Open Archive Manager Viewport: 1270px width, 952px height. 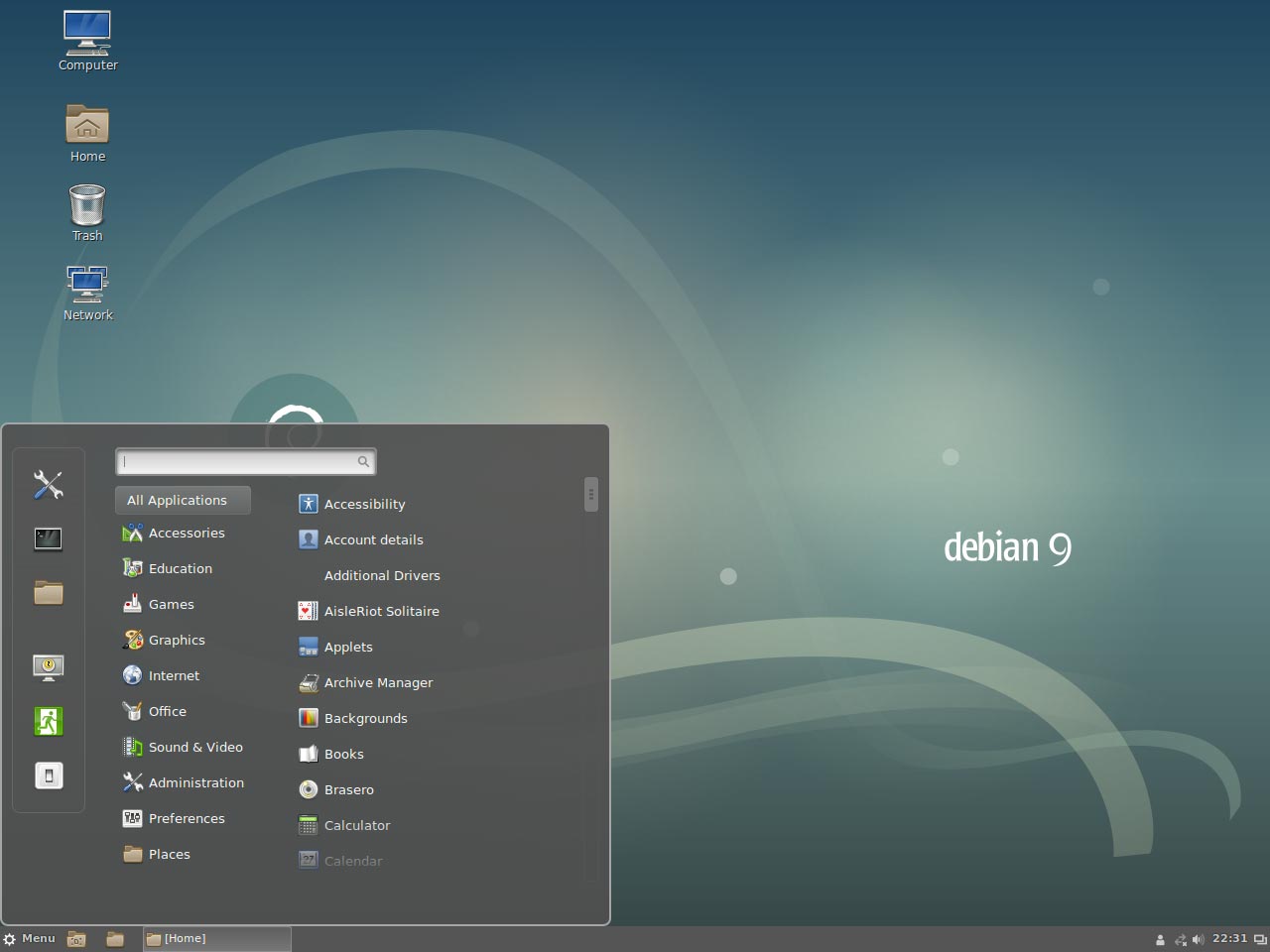(x=378, y=682)
